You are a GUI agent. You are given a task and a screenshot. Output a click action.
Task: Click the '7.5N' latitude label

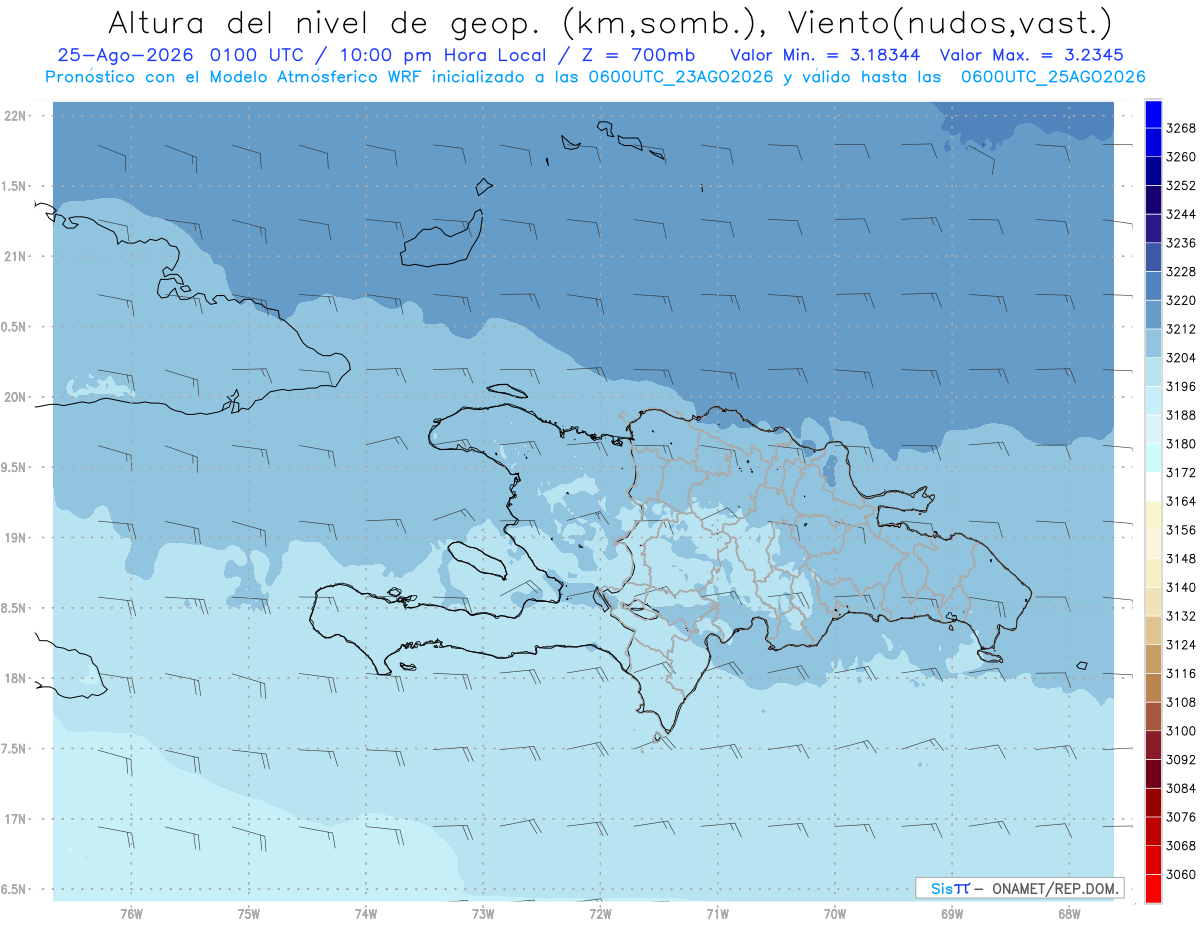14,748
